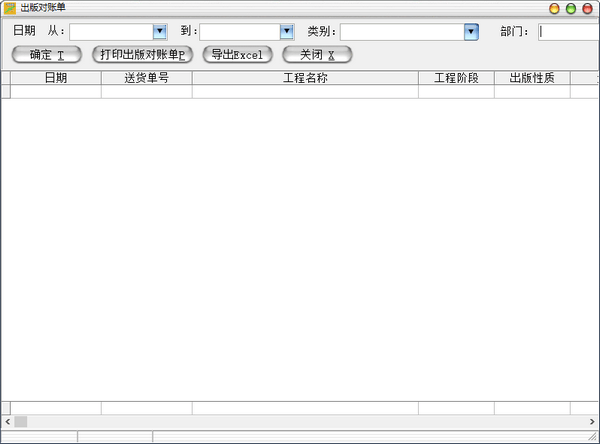Viewport: 600px width, 444px height.
Task: Open the 到 end date dropdown arrow
Action: pos(286,32)
